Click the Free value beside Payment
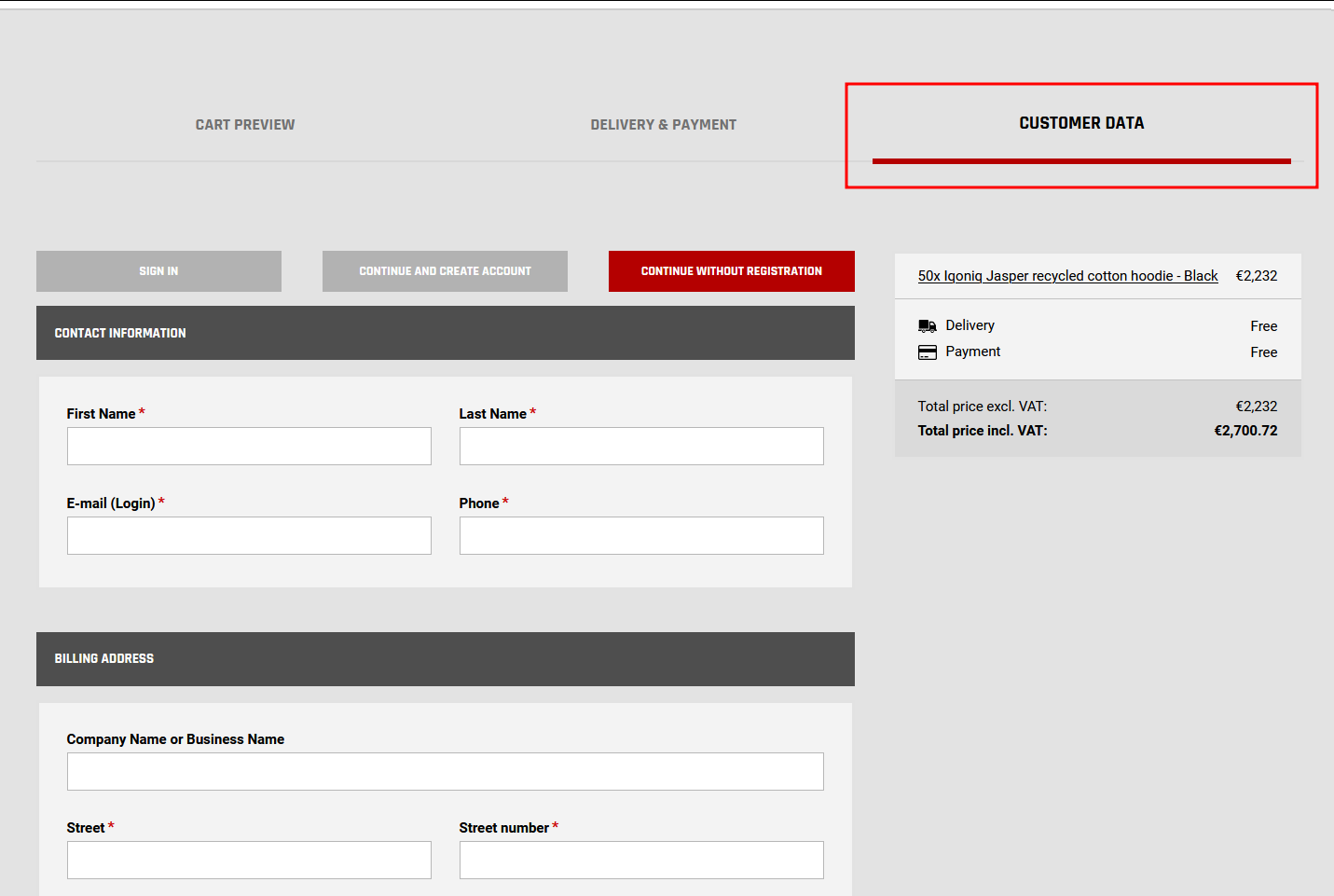Image resolution: width=1334 pixels, height=896 pixels. pyautogui.click(x=1264, y=352)
